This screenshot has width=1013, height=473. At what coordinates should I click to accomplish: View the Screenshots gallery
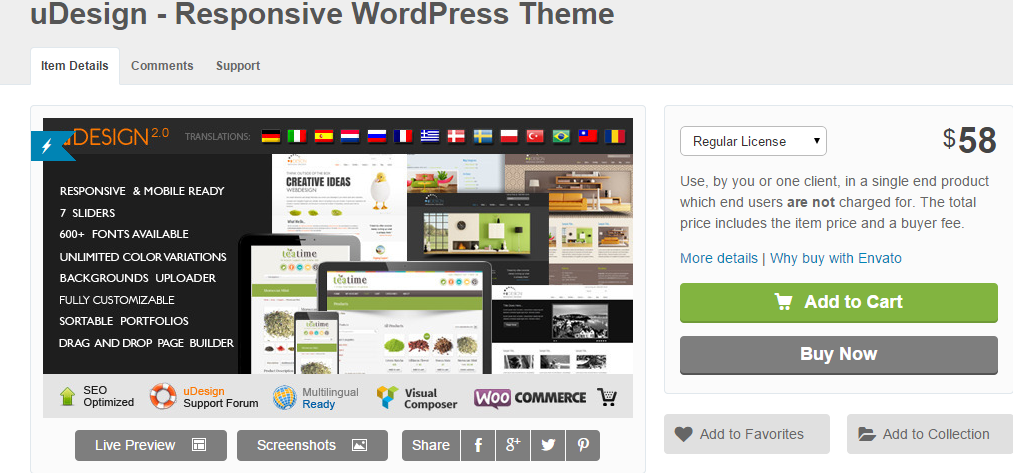[x=312, y=445]
